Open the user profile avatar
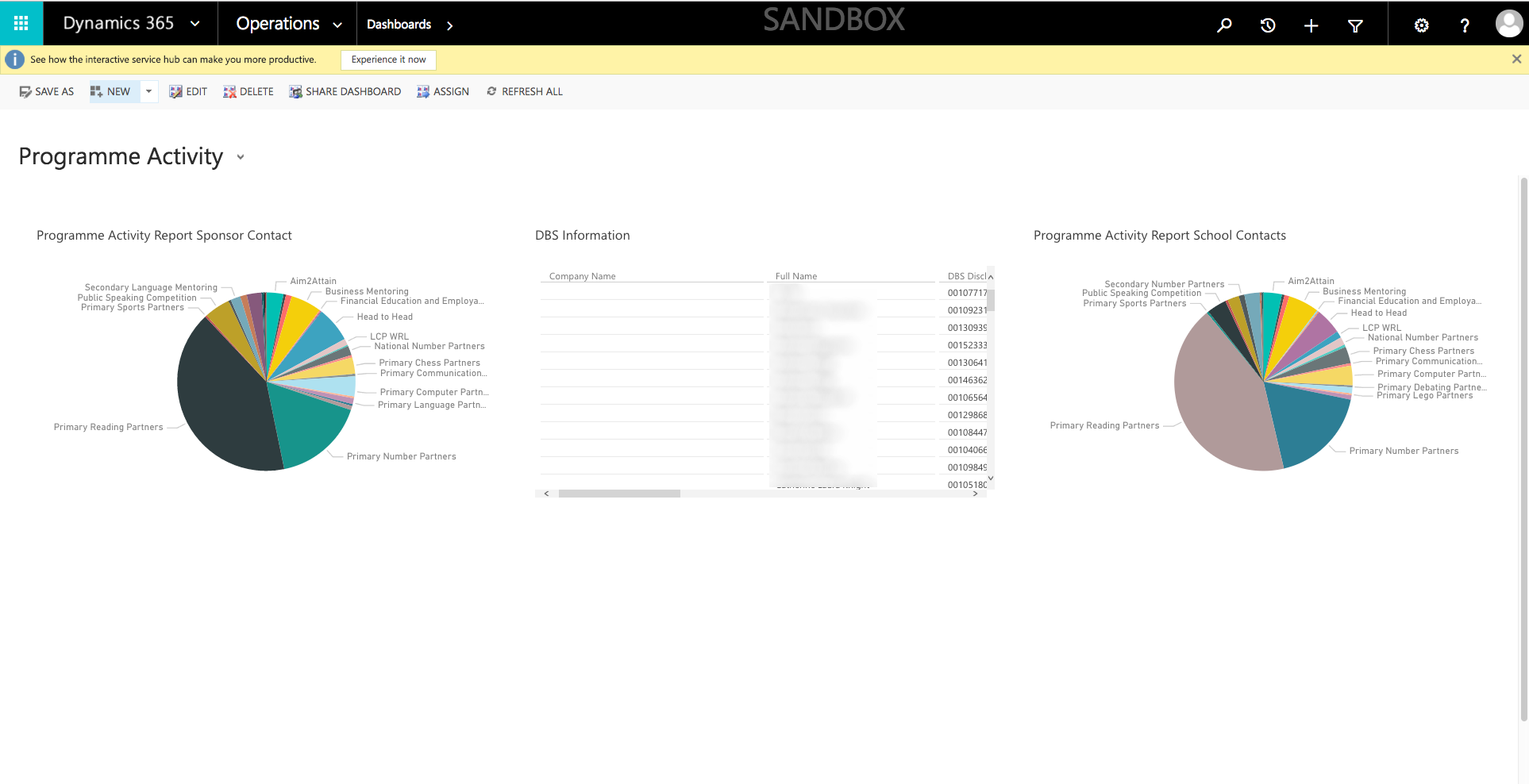The width and height of the screenshot is (1529, 784). [1508, 24]
